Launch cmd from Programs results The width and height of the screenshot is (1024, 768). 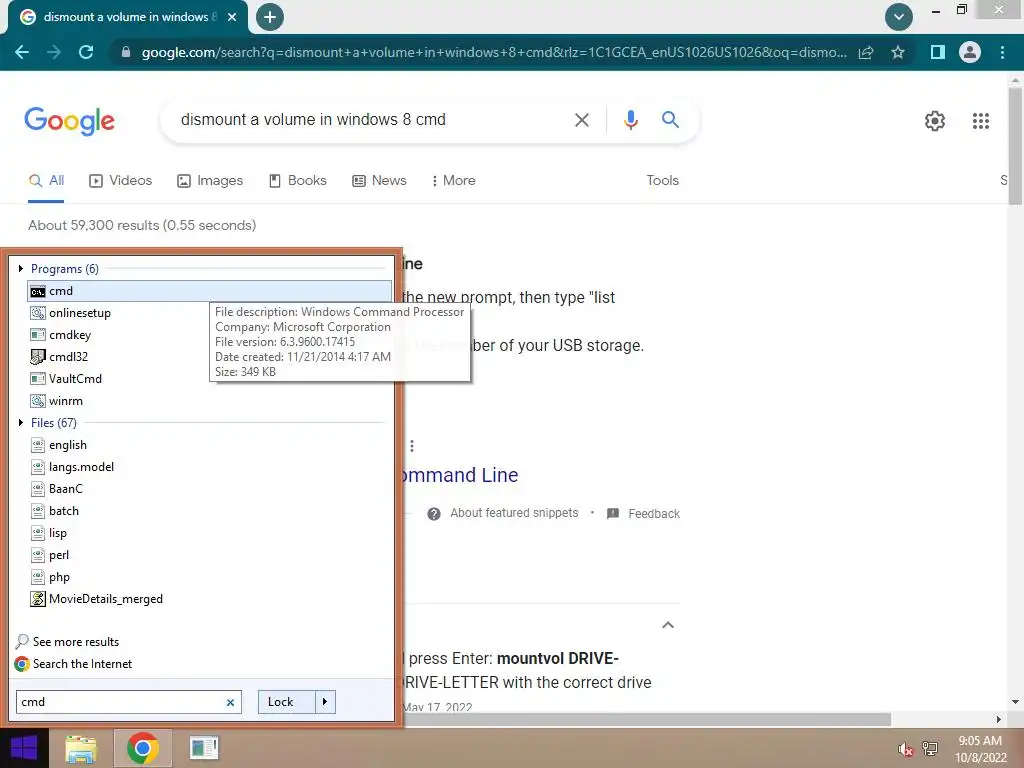click(x=210, y=291)
